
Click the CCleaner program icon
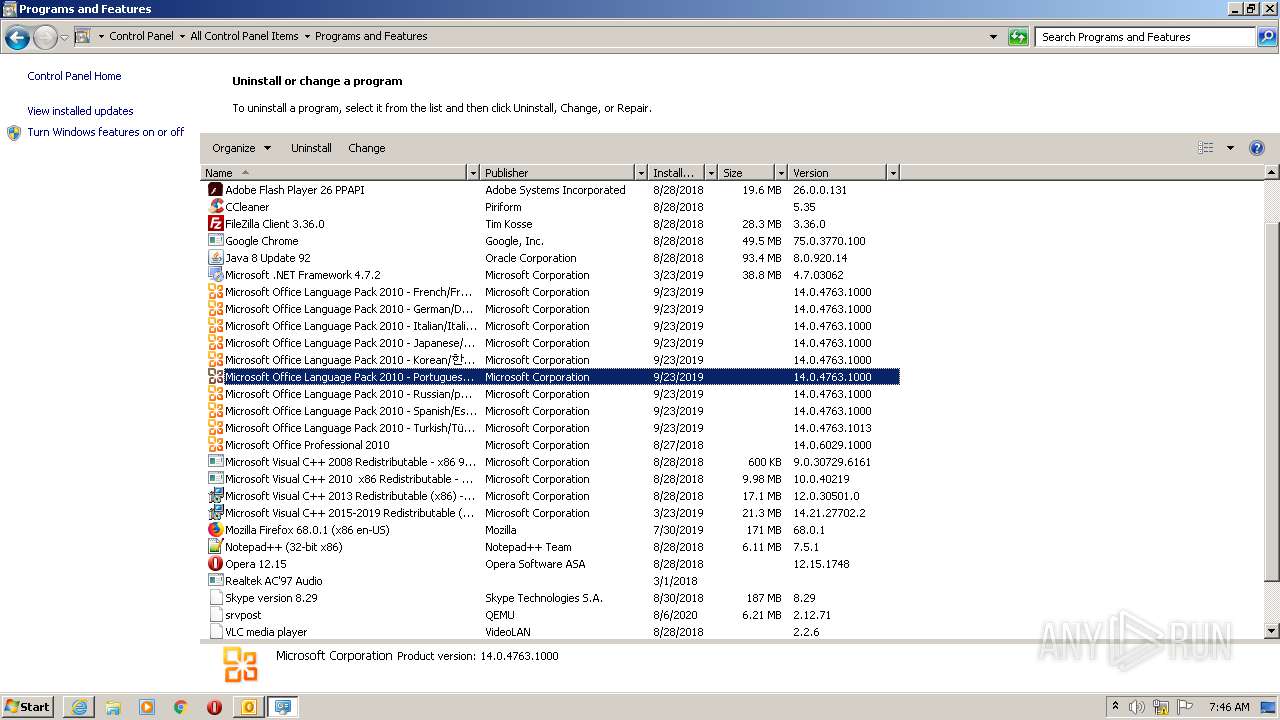coord(215,207)
